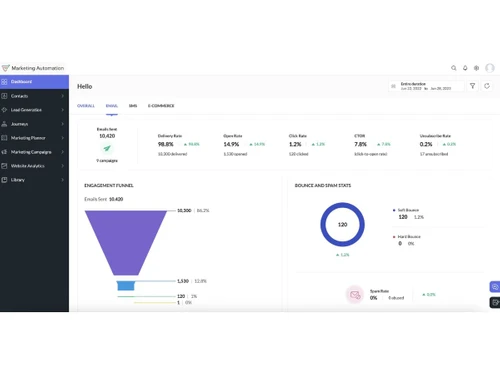500x375 pixels.
Task: Click the refresh icon near the date range
Action: click(x=487, y=86)
